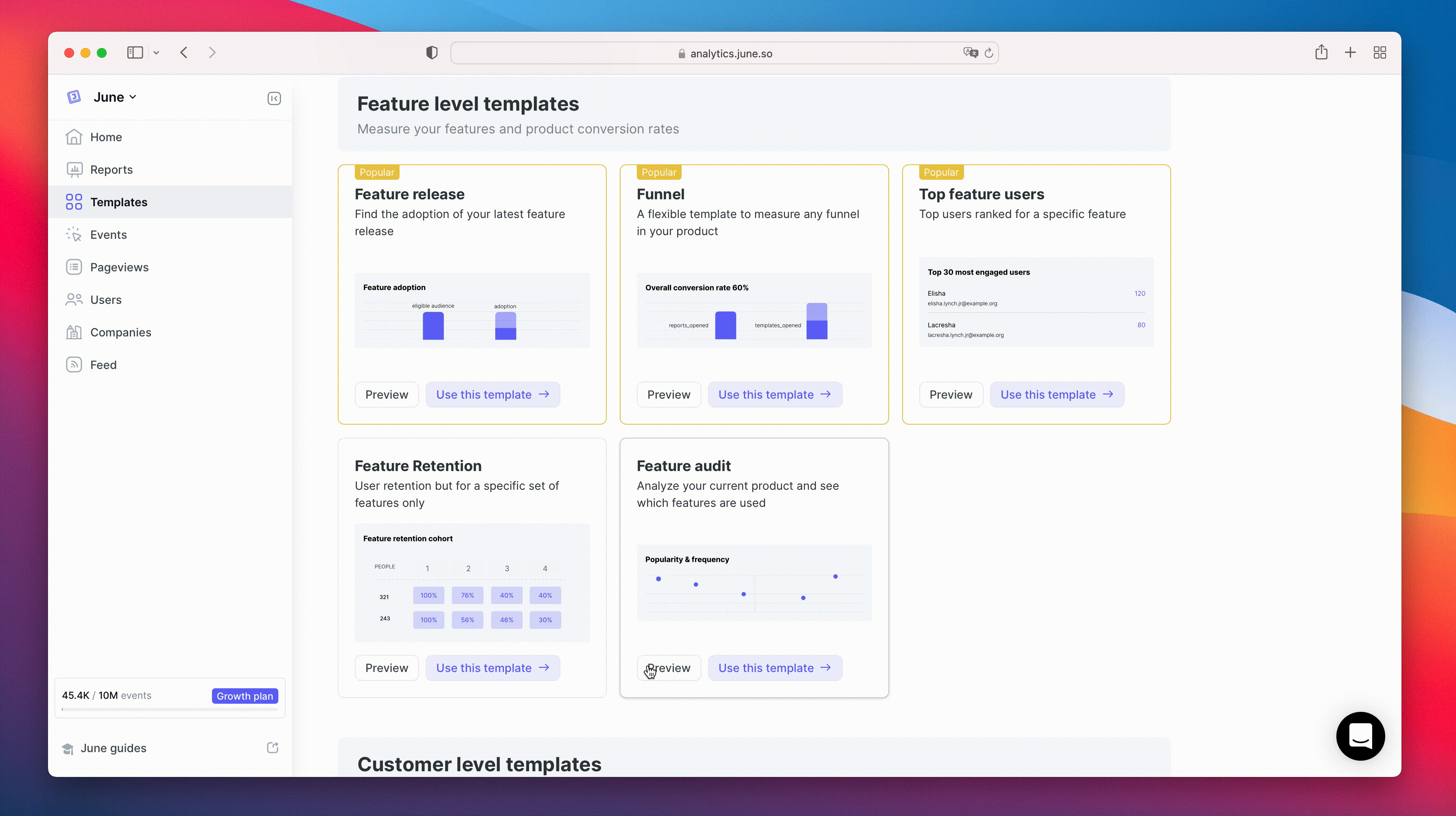Preview the Feature audit template
1456x816 pixels.
[x=669, y=668]
